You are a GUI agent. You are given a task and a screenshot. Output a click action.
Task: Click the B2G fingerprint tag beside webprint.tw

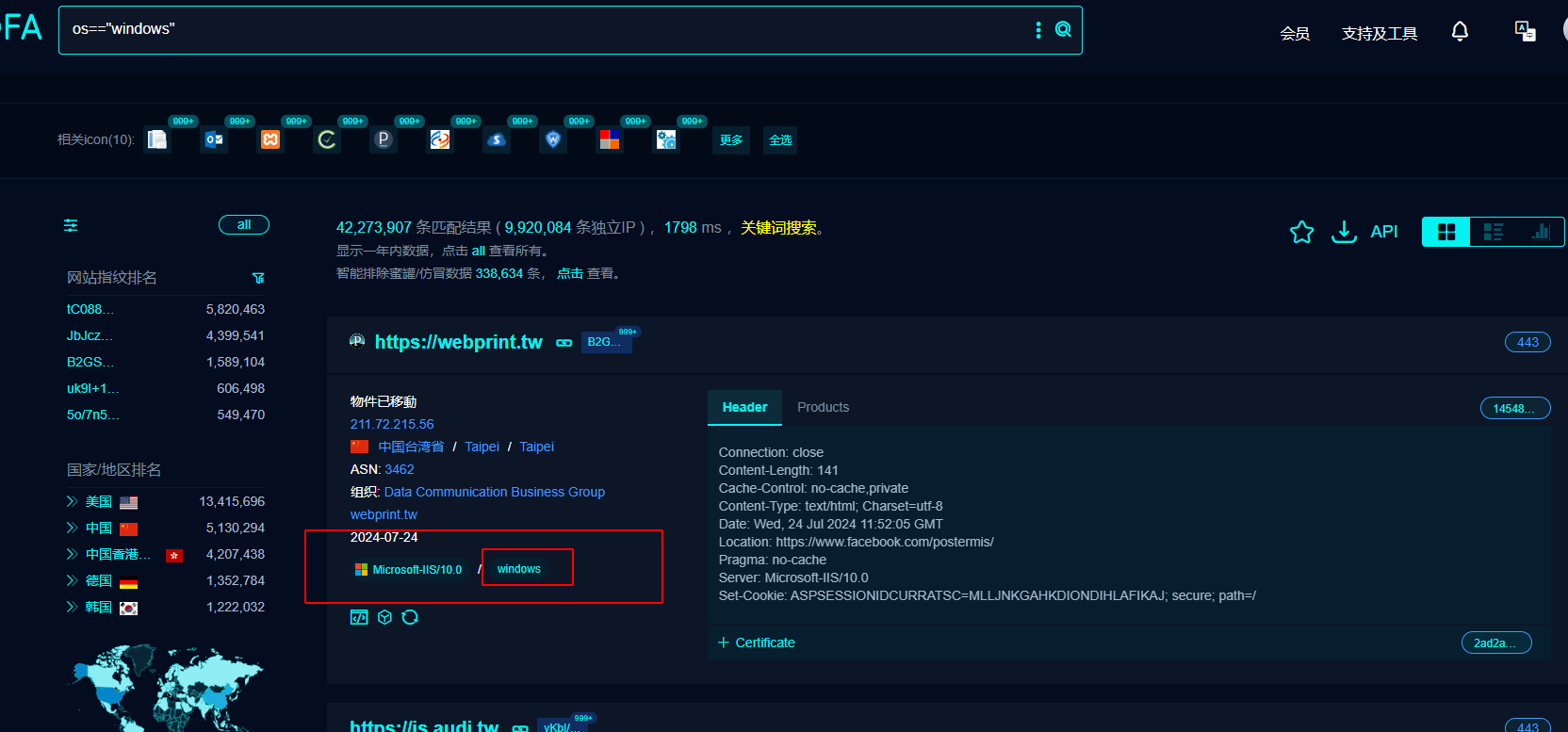pyautogui.click(x=605, y=342)
